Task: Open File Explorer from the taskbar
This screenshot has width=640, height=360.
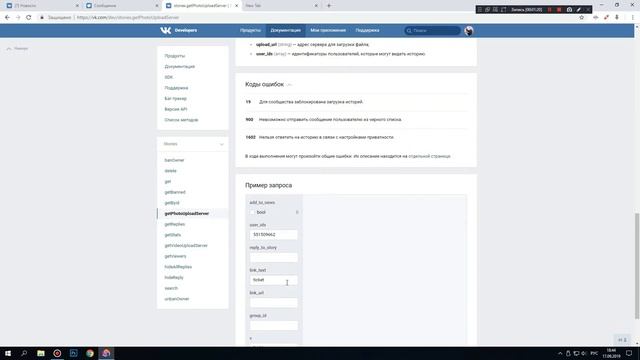Action: click(41, 353)
